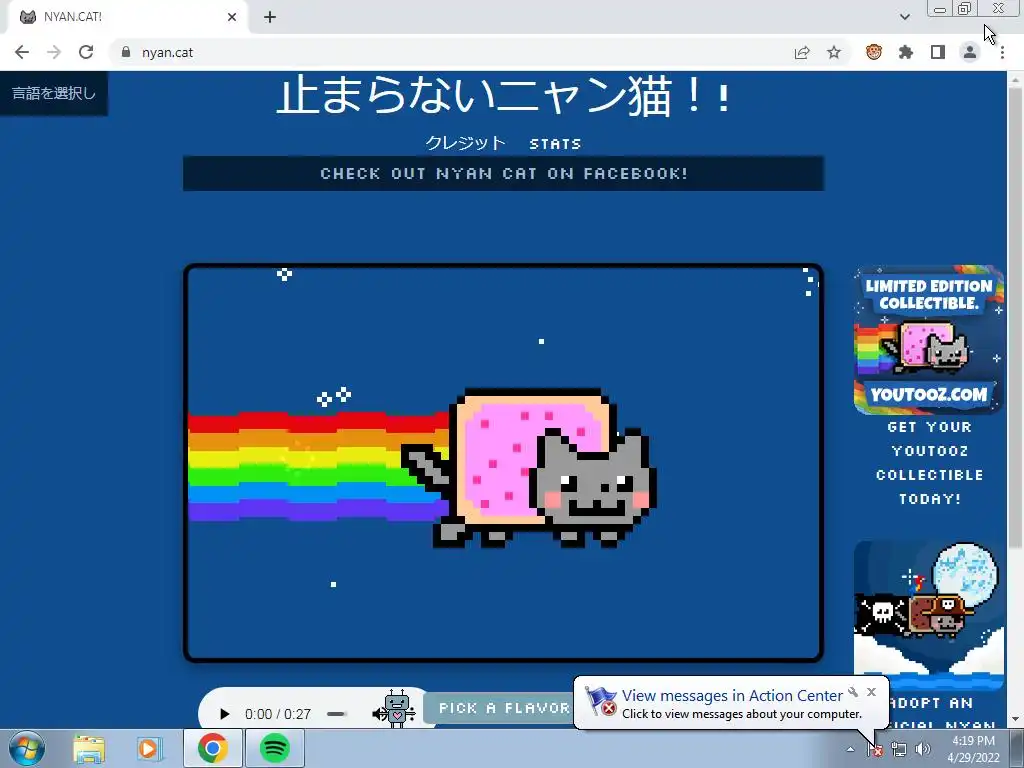Image resolution: width=1024 pixels, height=768 pixels.
Task: Open a new tab with plus button
Action: [x=270, y=17]
